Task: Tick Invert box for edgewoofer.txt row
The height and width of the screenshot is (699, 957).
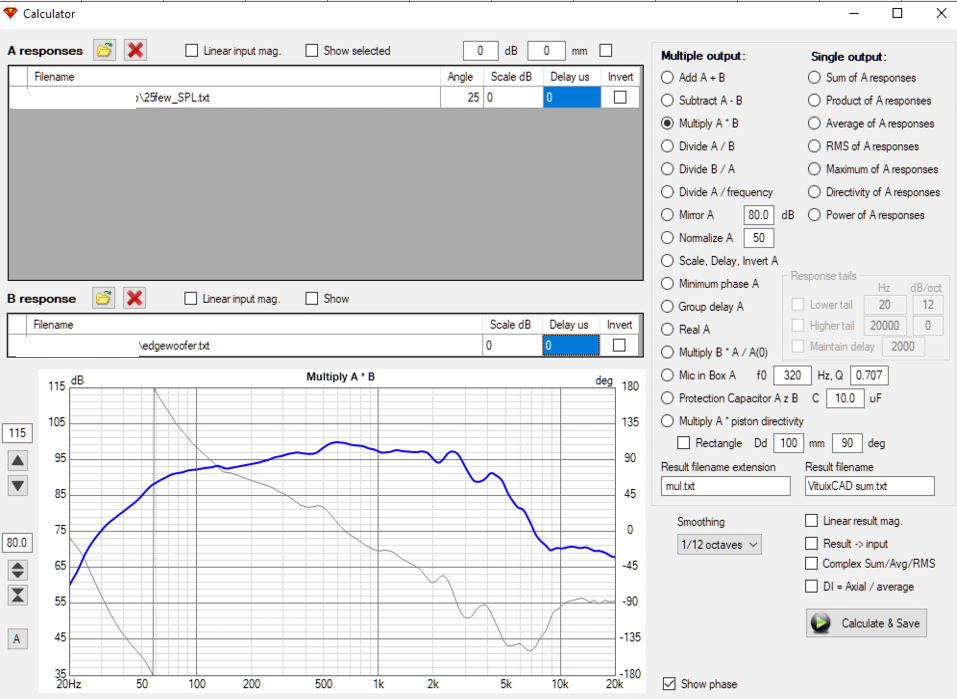Action: point(619,346)
